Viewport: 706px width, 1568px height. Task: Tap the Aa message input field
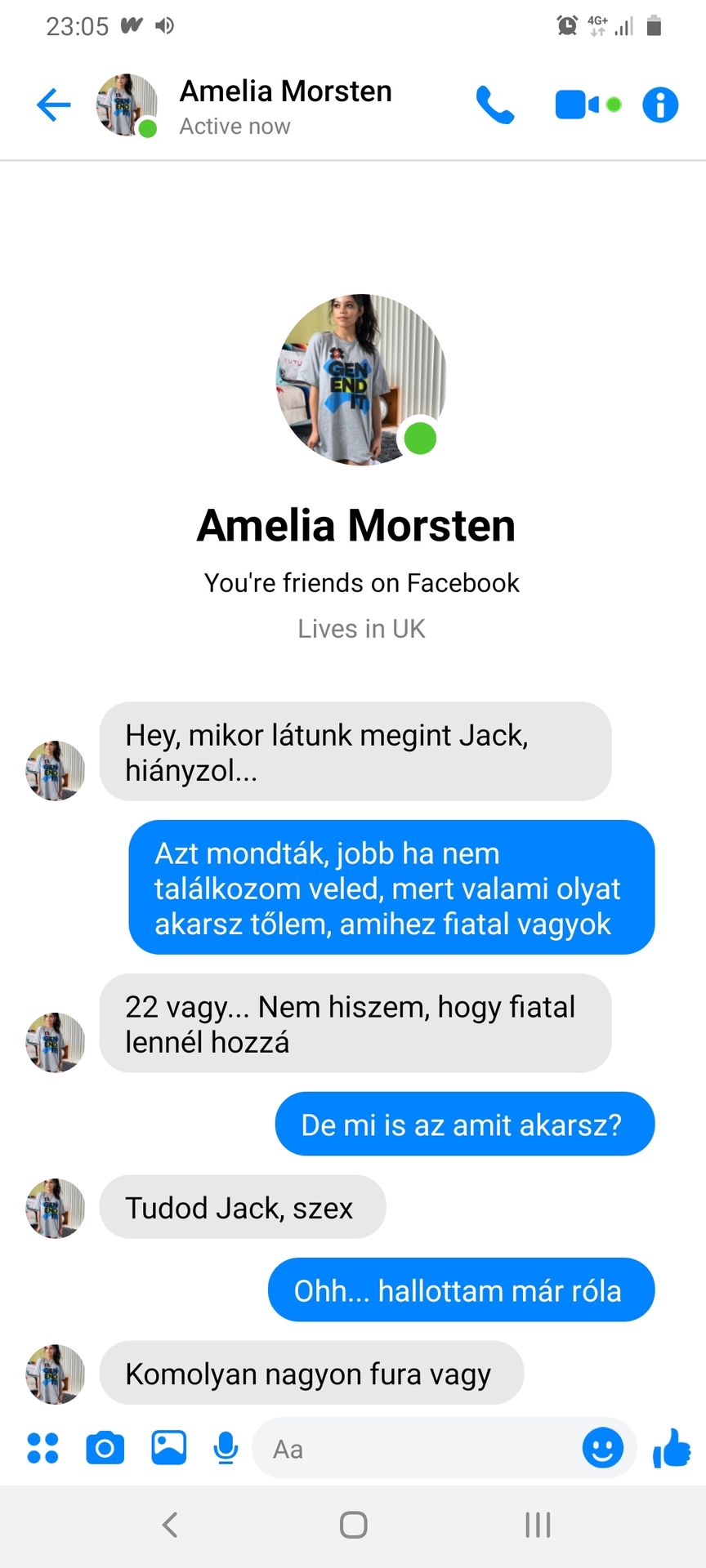(417, 1448)
